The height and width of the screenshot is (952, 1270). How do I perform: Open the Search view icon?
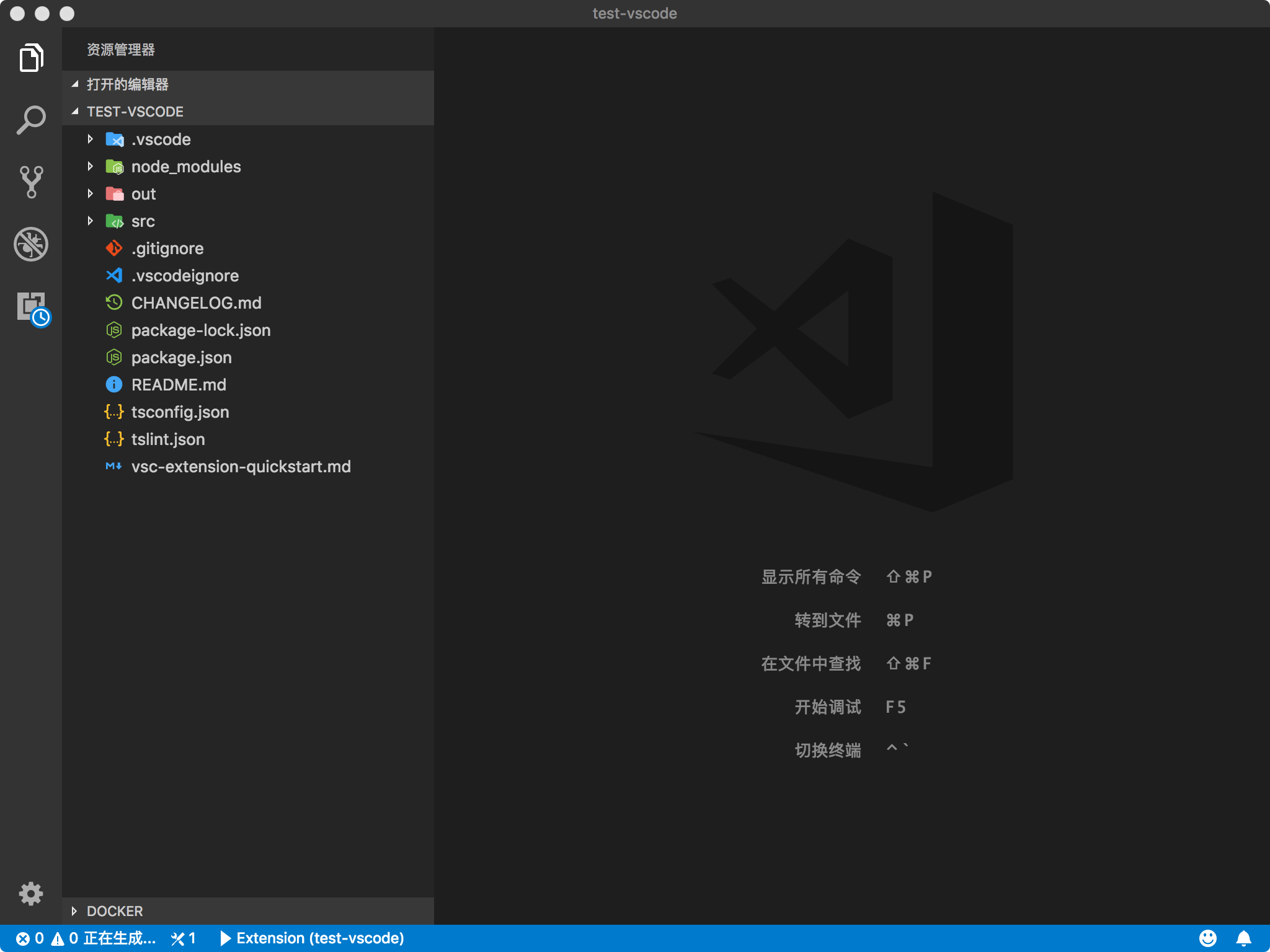(x=31, y=120)
